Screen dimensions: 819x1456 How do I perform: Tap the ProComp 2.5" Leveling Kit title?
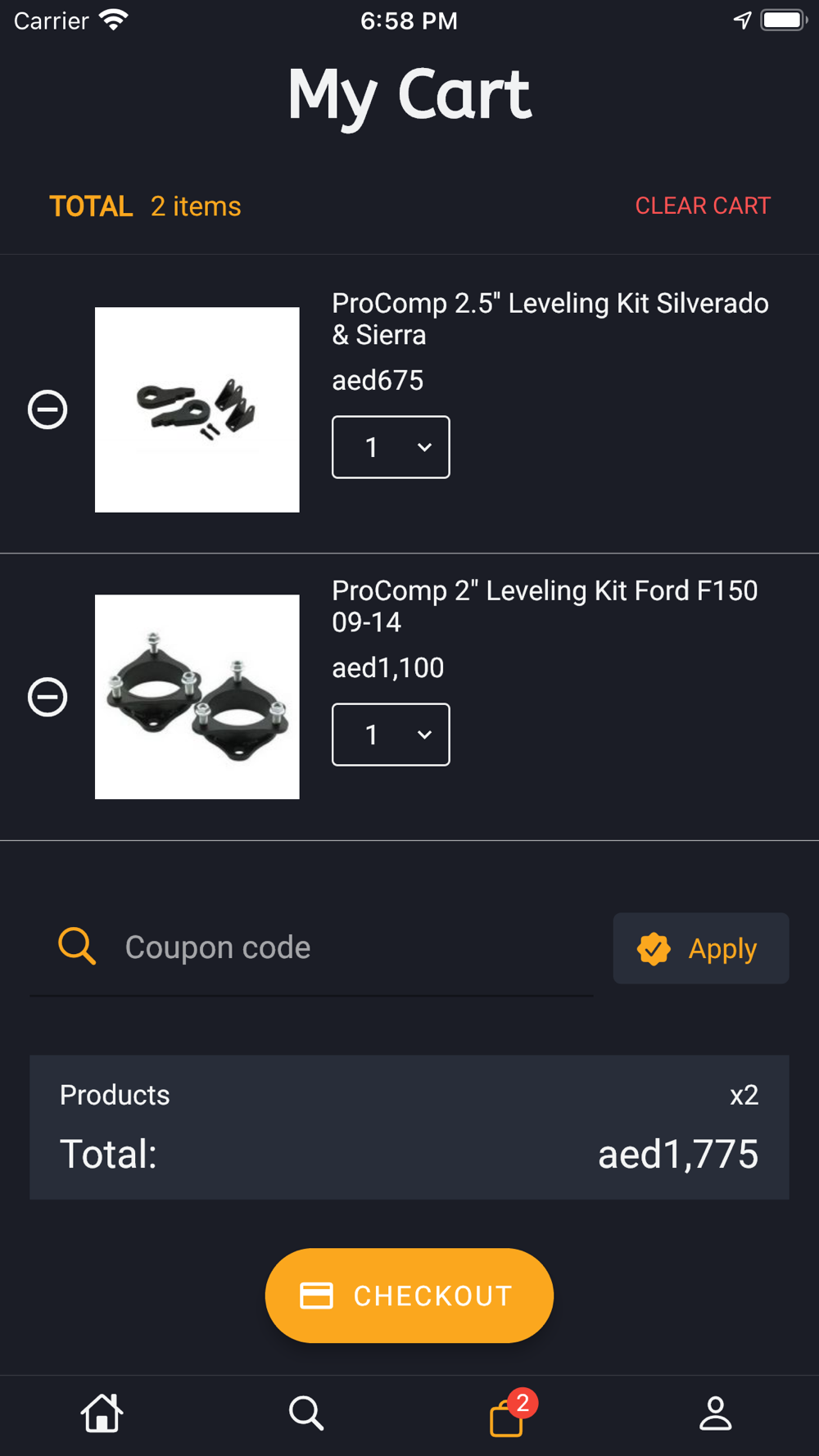coord(550,319)
